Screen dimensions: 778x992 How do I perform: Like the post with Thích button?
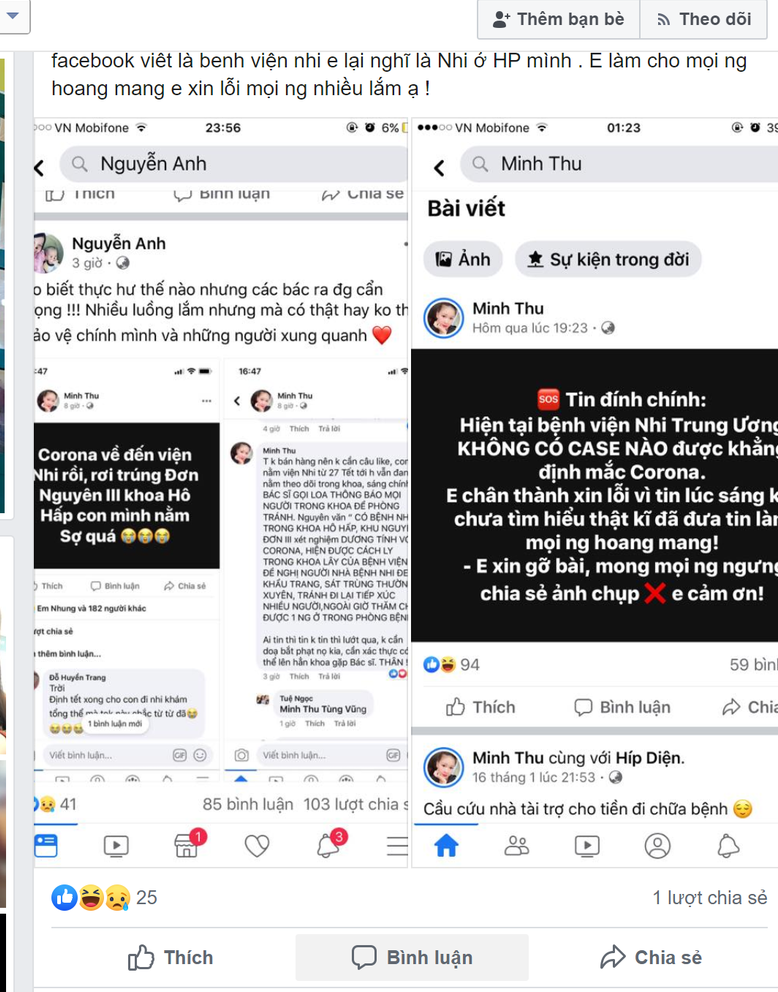pyautogui.click(x=170, y=957)
